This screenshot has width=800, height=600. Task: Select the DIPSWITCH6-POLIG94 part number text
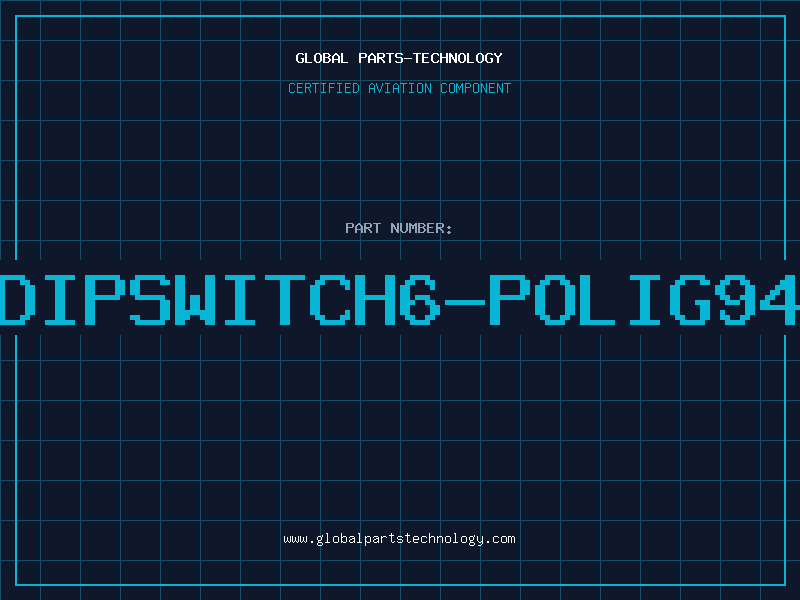click(399, 300)
